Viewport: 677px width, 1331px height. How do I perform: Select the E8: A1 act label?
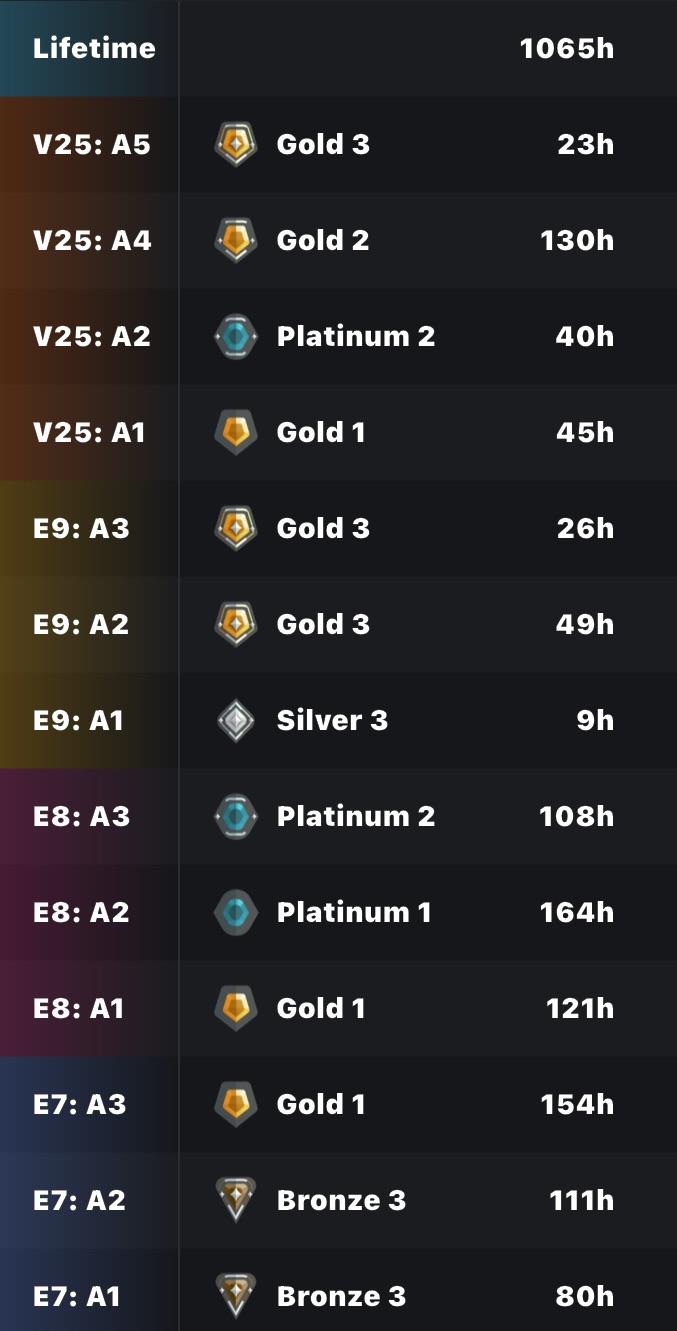point(79,1008)
